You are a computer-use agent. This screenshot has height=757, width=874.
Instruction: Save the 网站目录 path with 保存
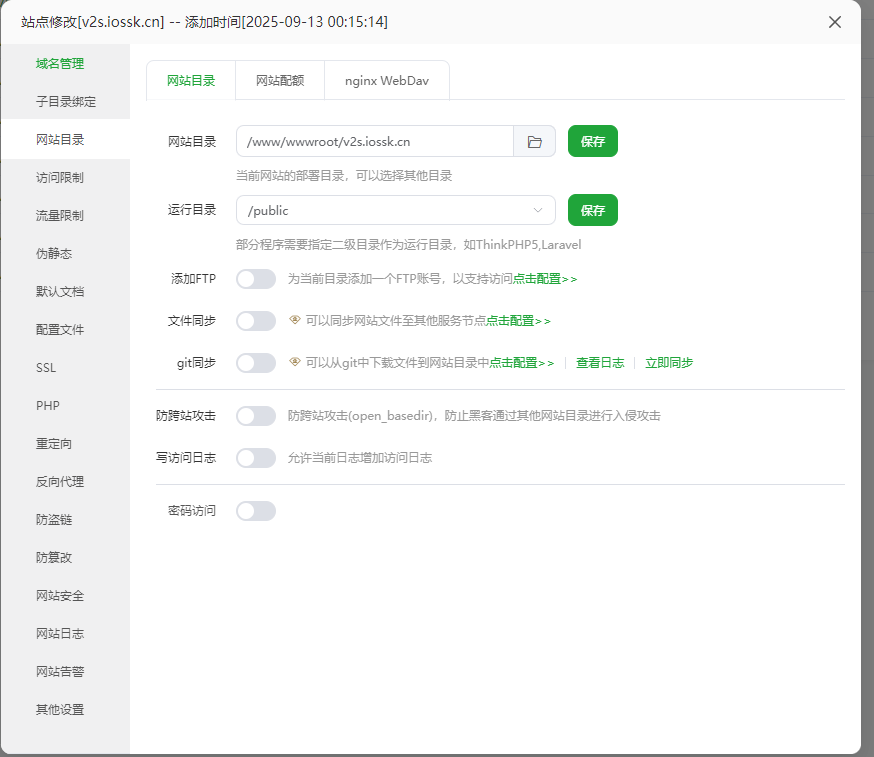592,141
